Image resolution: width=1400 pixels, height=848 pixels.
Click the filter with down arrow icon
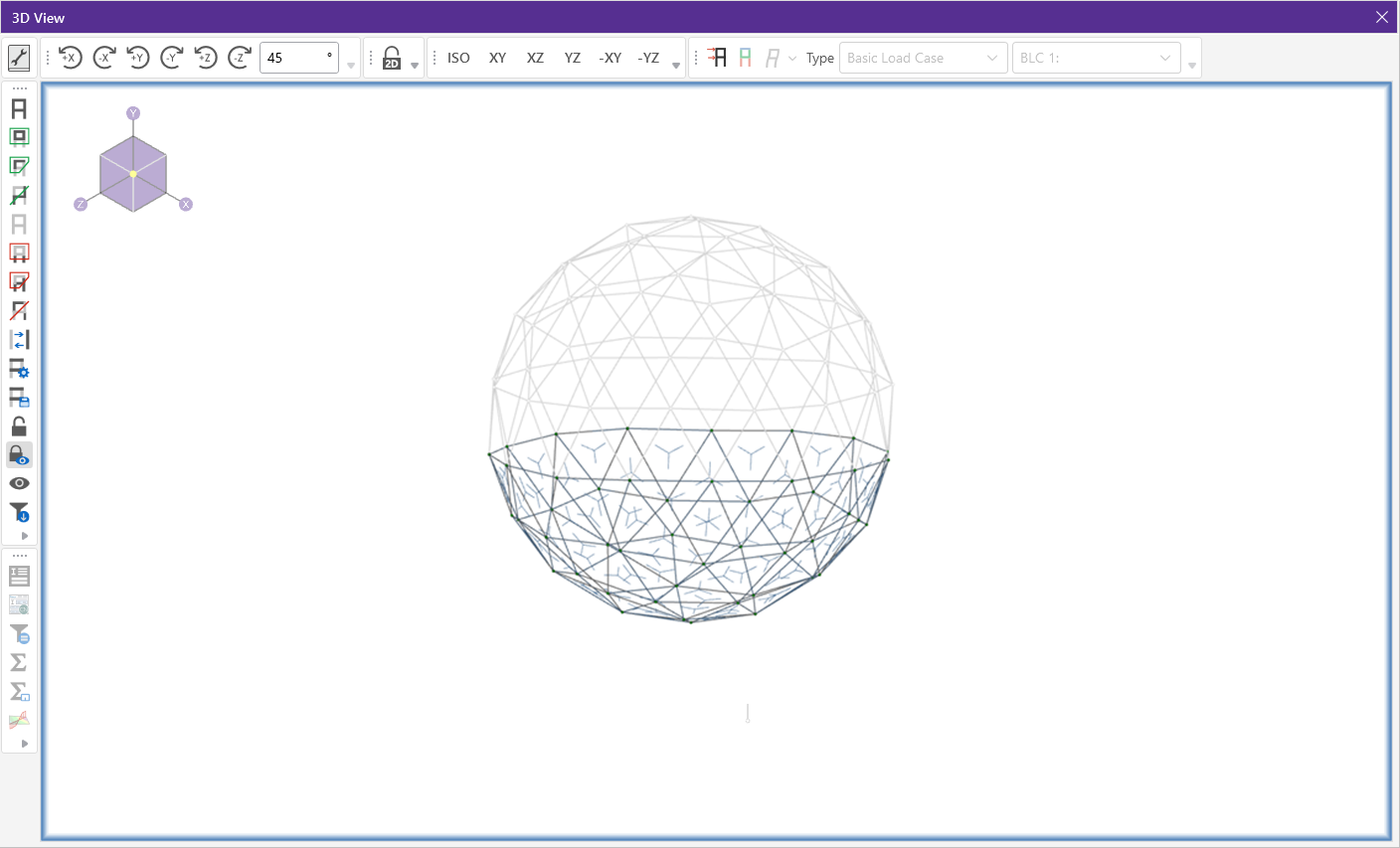click(x=19, y=513)
